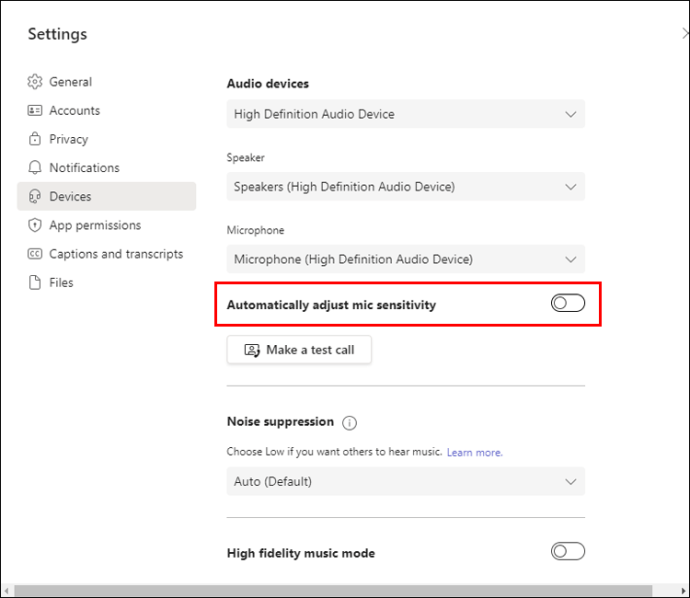Viewport: 690px width, 598px height.
Task: Click the 'Choose Low if you want' description
Action: click(334, 452)
